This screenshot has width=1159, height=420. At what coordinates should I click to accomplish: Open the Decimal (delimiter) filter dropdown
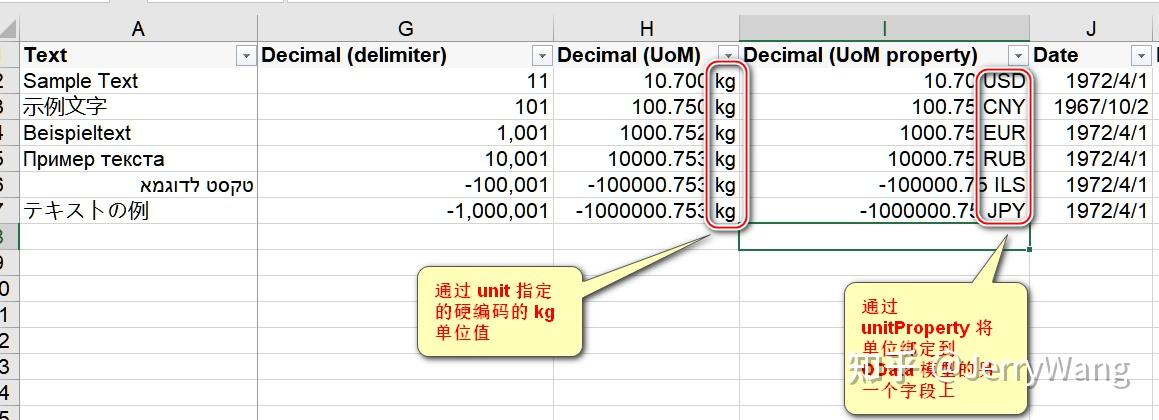(543, 56)
